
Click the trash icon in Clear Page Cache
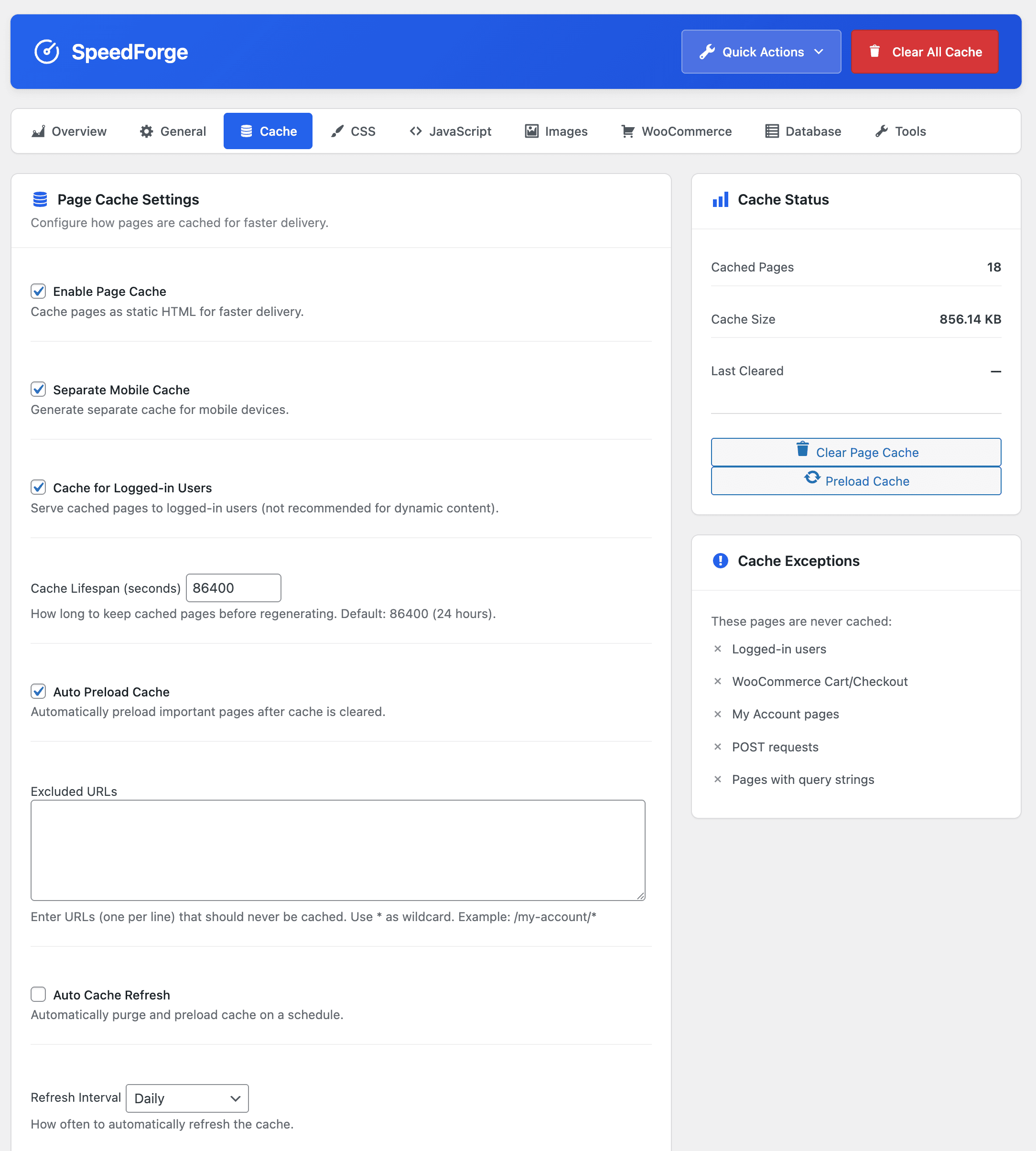[802, 449]
